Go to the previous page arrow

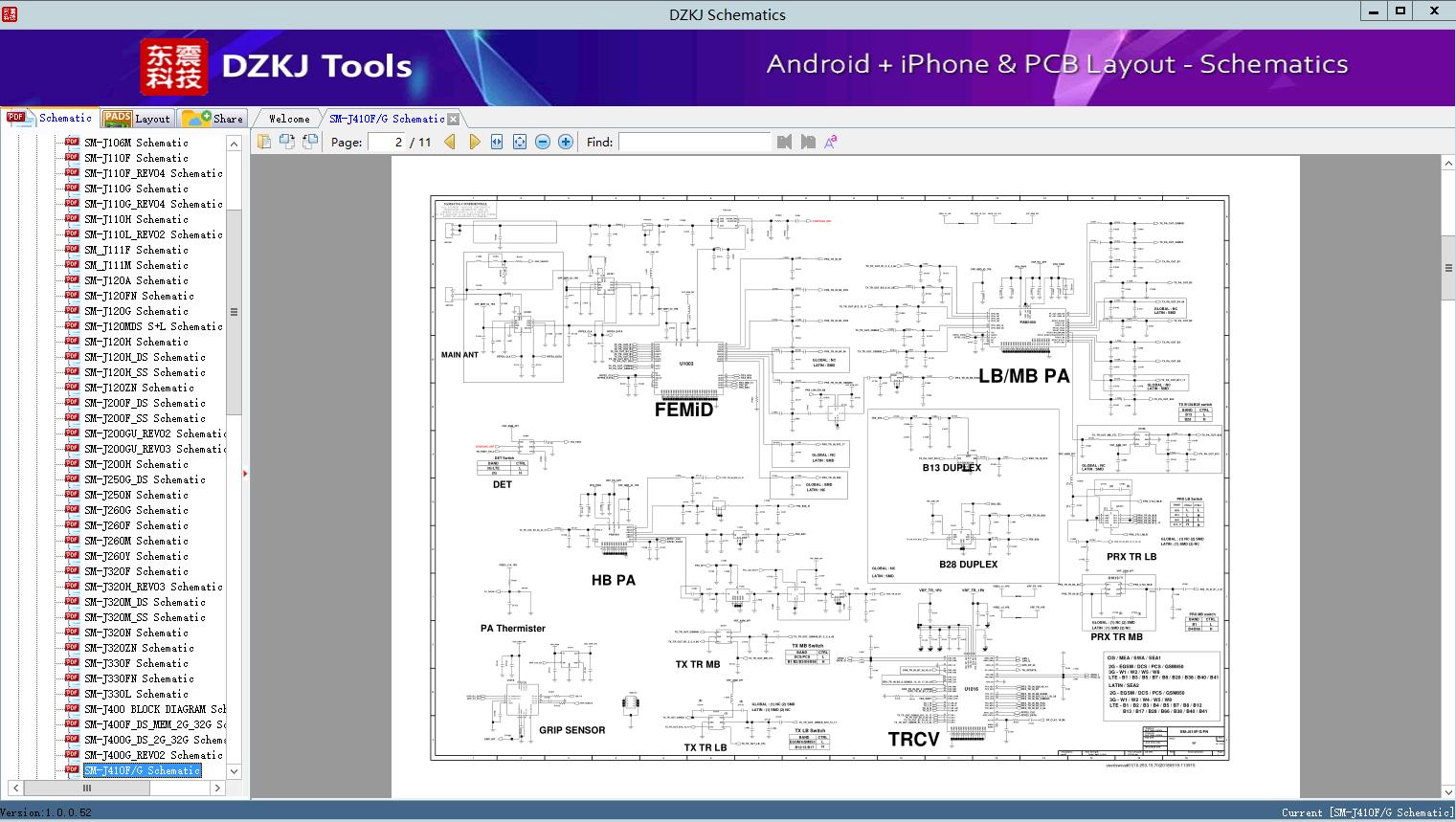(450, 142)
